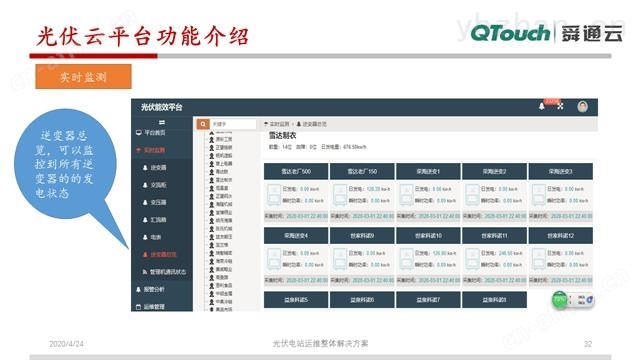Viewport: 640px width, 360px height.
Task: Open 平台首页 in the sidebar
Action: click(x=151, y=133)
